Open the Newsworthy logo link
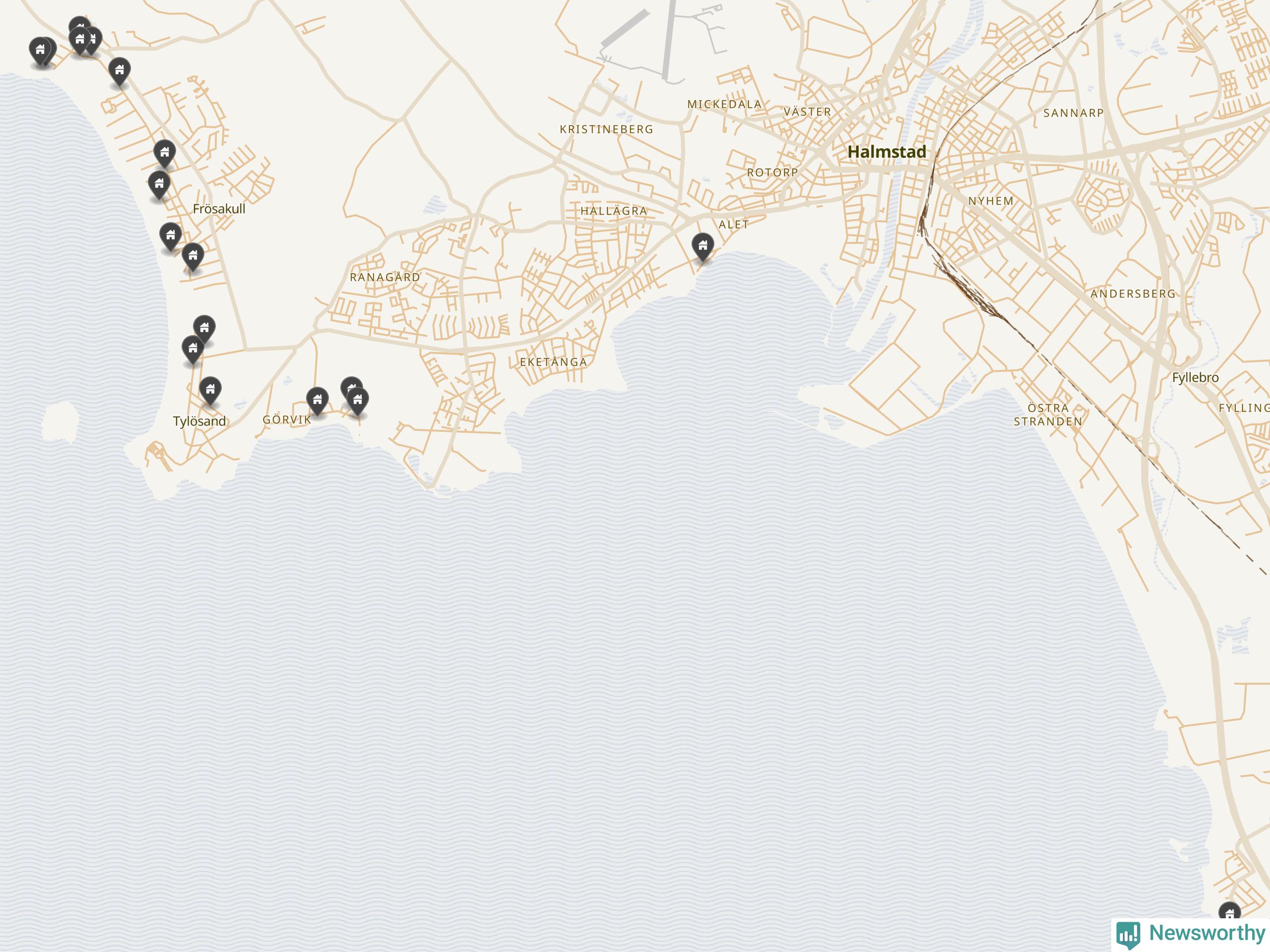1270x952 pixels. click(1191, 934)
